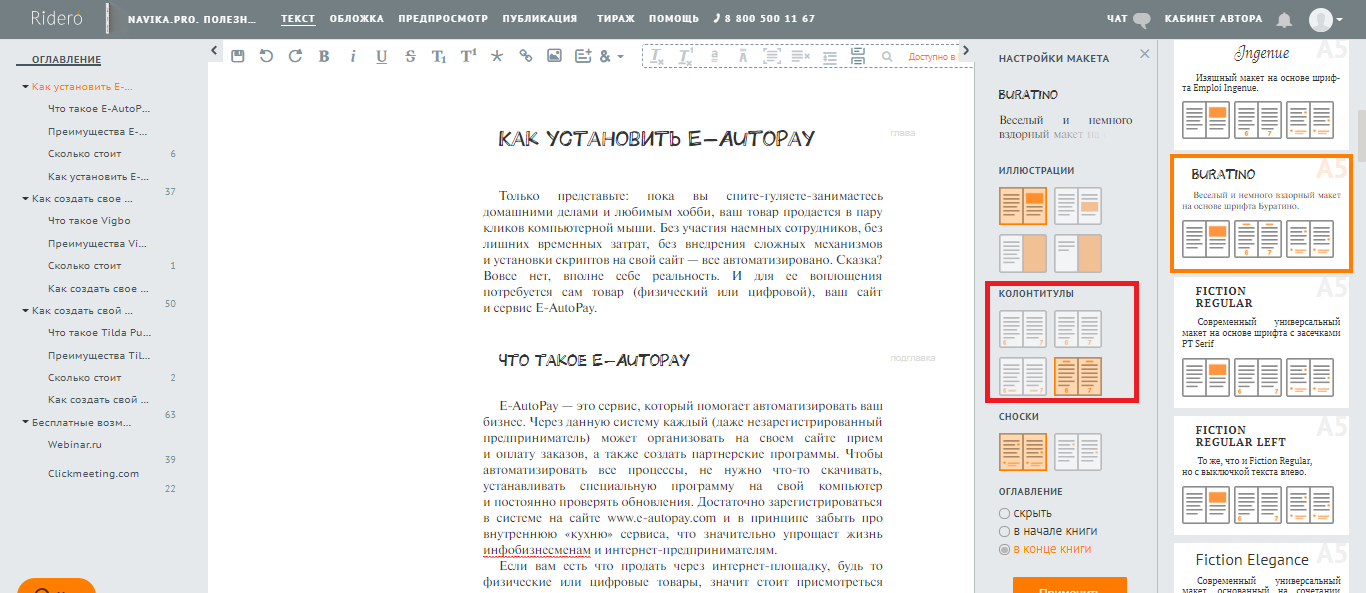Open Webinar.ru section in contents

click(x=76, y=444)
